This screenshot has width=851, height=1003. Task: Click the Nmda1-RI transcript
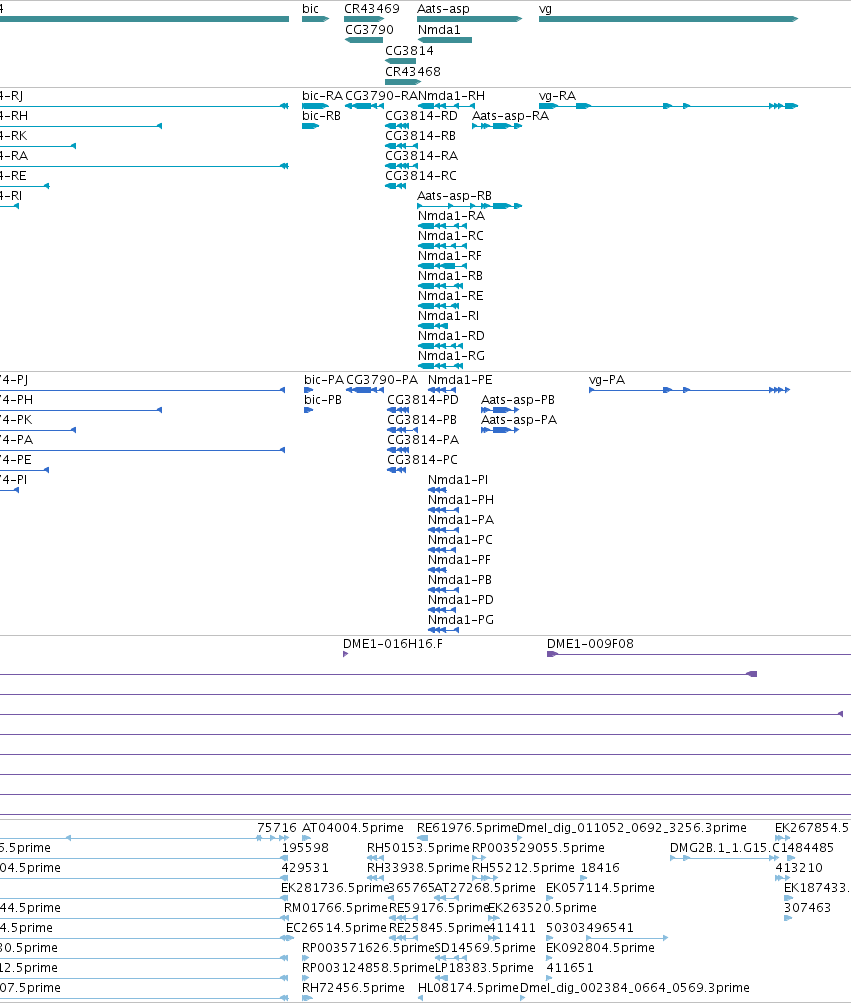(x=433, y=326)
